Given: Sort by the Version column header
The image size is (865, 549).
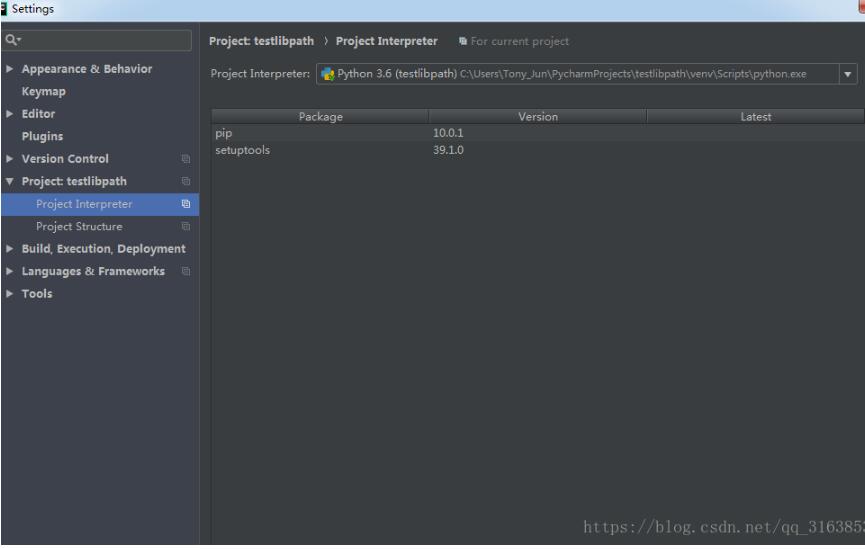Looking at the screenshot, I should coord(537,117).
